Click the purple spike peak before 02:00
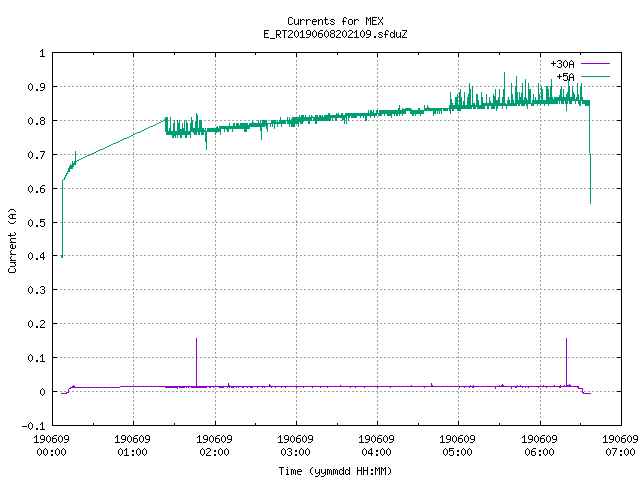This screenshot has width=640, height=480. (x=196, y=339)
